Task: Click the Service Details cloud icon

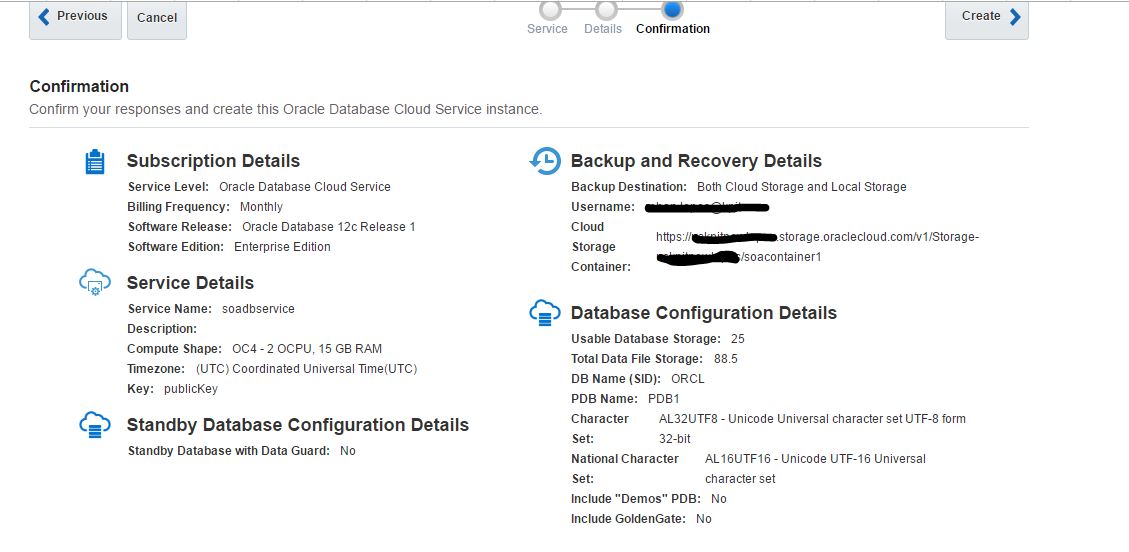Action: (x=94, y=283)
